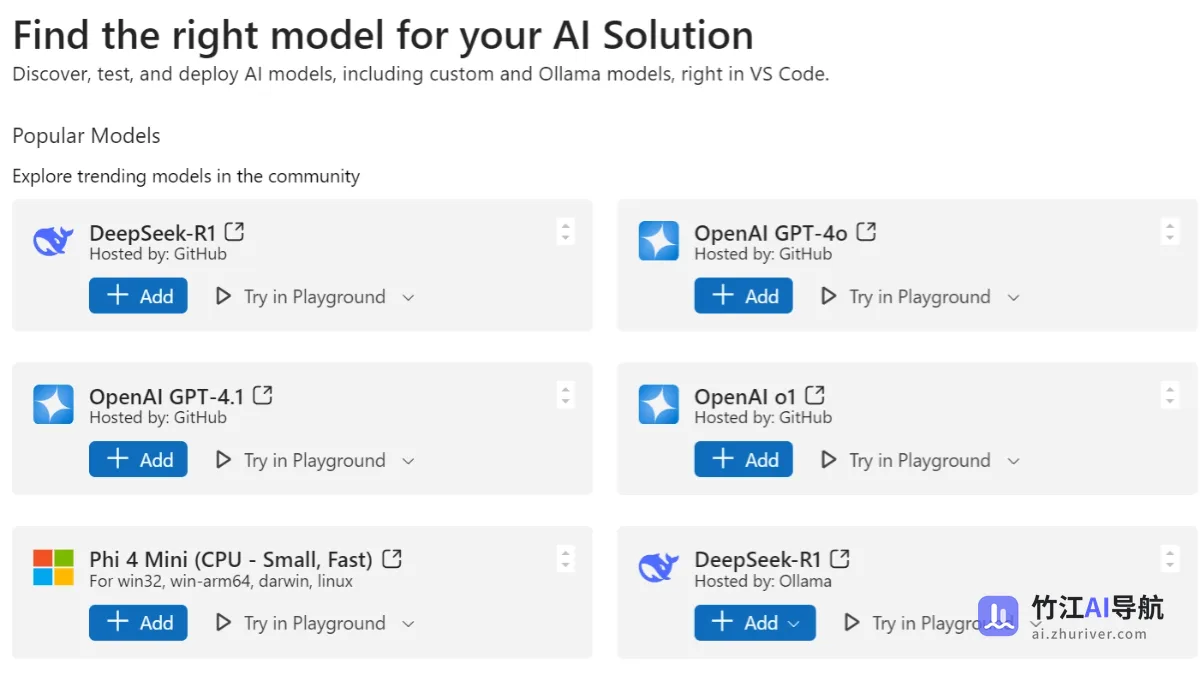The width and height of the screenshot is (1200, 675).
Task: Click 'Hosted by: Ollama' text
Action: pyautogui.click(x=763, y=581)
